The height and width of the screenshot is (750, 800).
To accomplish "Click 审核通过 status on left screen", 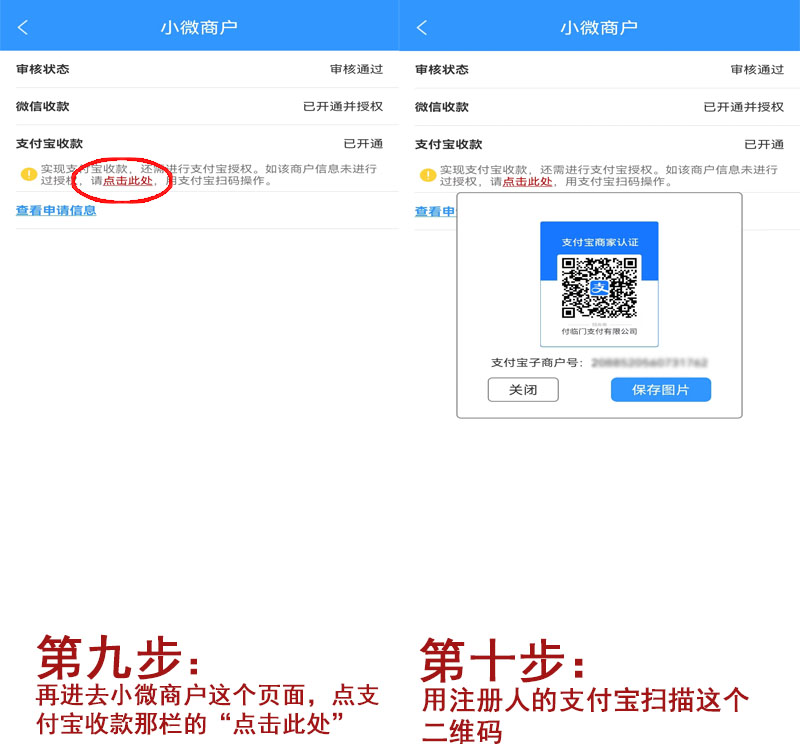I will tap(356, 69).
